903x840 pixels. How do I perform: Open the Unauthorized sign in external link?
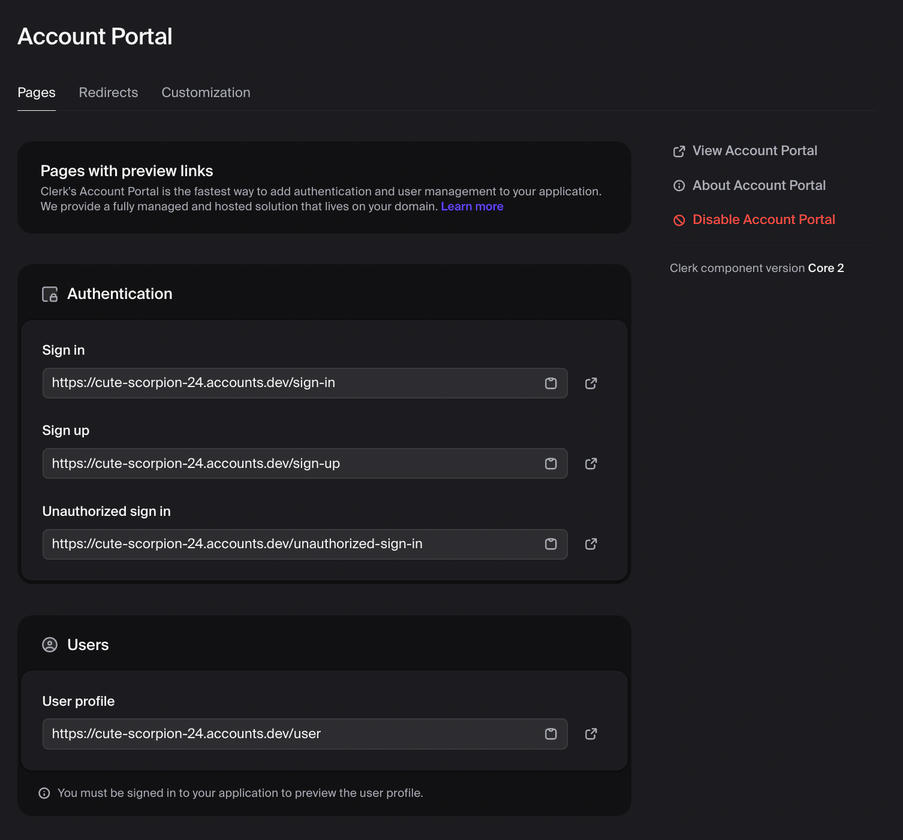[x=590, y=544]
